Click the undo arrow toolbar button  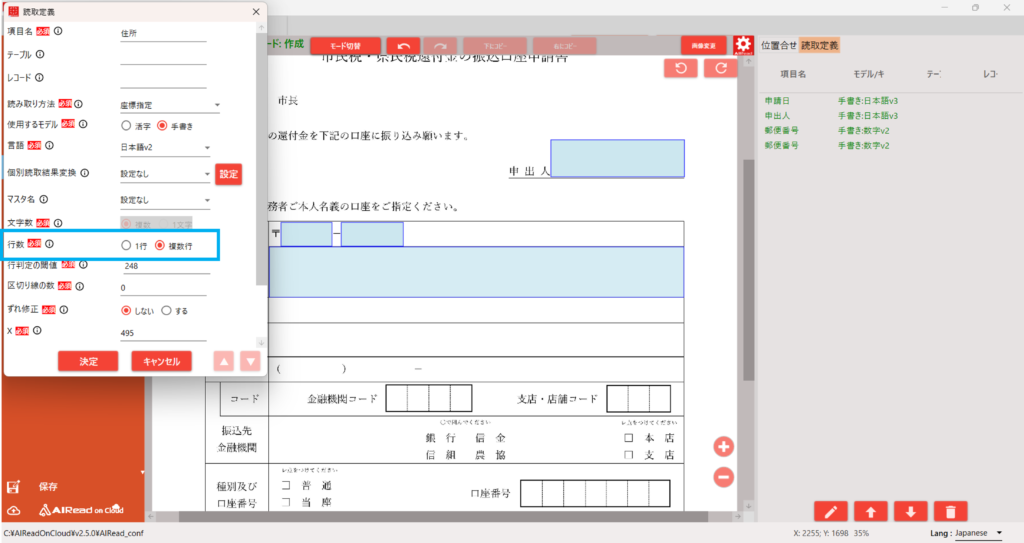(x=404, y=46)
